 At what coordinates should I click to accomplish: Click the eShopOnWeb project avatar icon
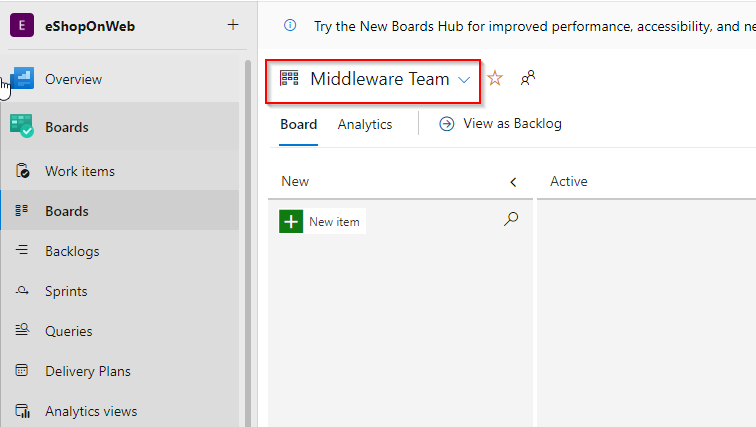click(x=22, y=26)
